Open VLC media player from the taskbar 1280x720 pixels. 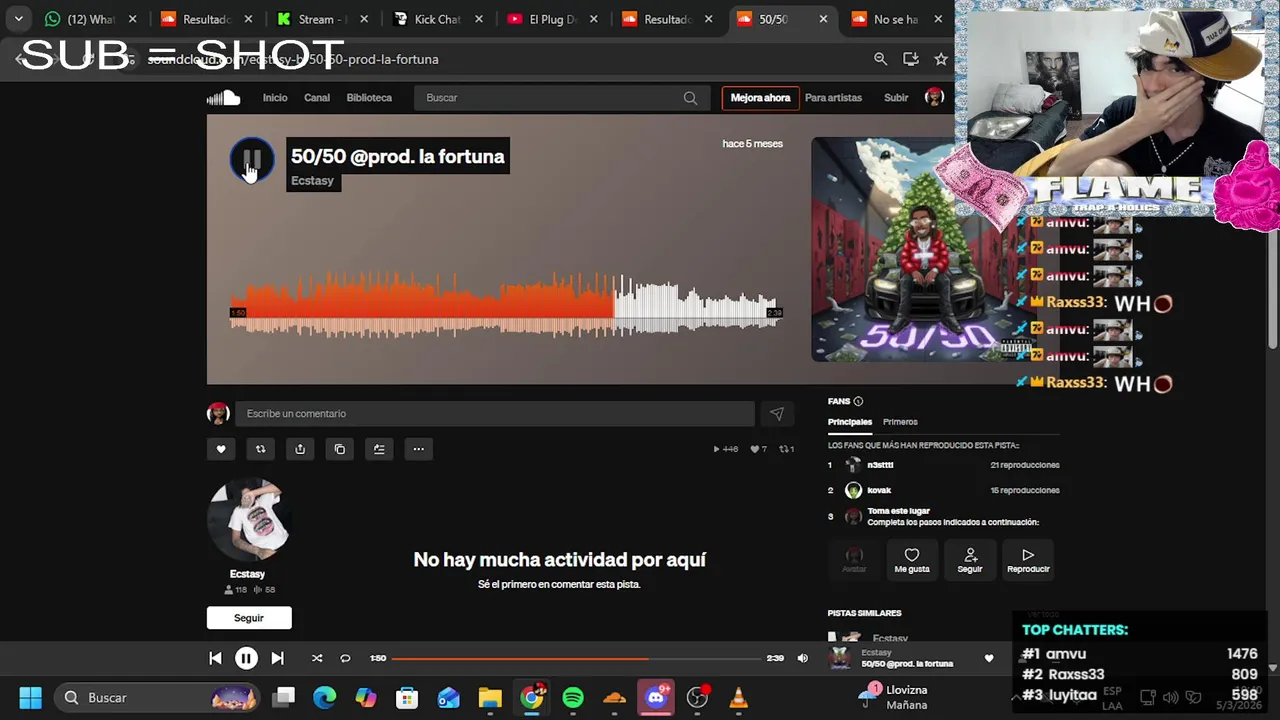point(739,698)
